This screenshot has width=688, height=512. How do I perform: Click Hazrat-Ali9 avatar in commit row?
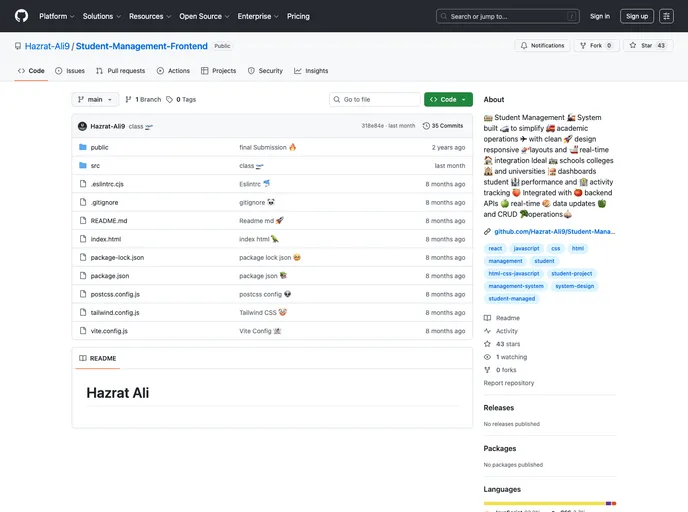point(82,126)
